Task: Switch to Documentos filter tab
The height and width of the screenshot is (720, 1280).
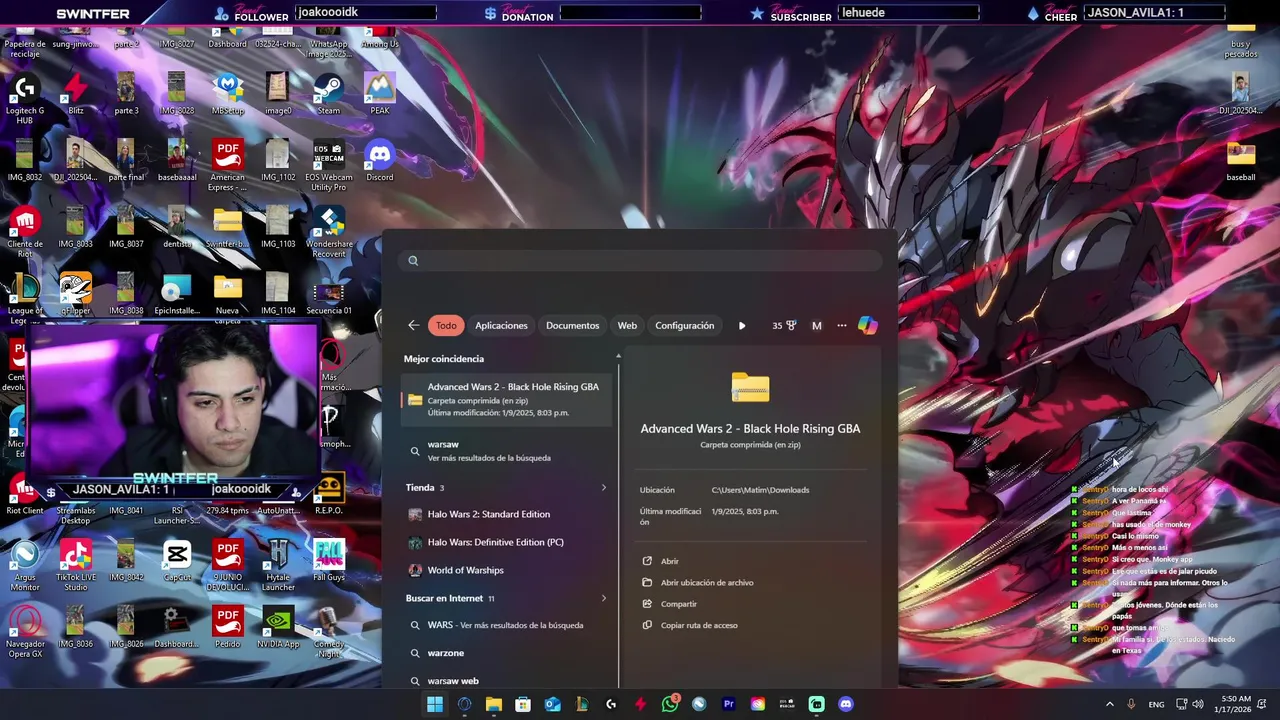Action: pyautogui.click(x=572, y=325)
